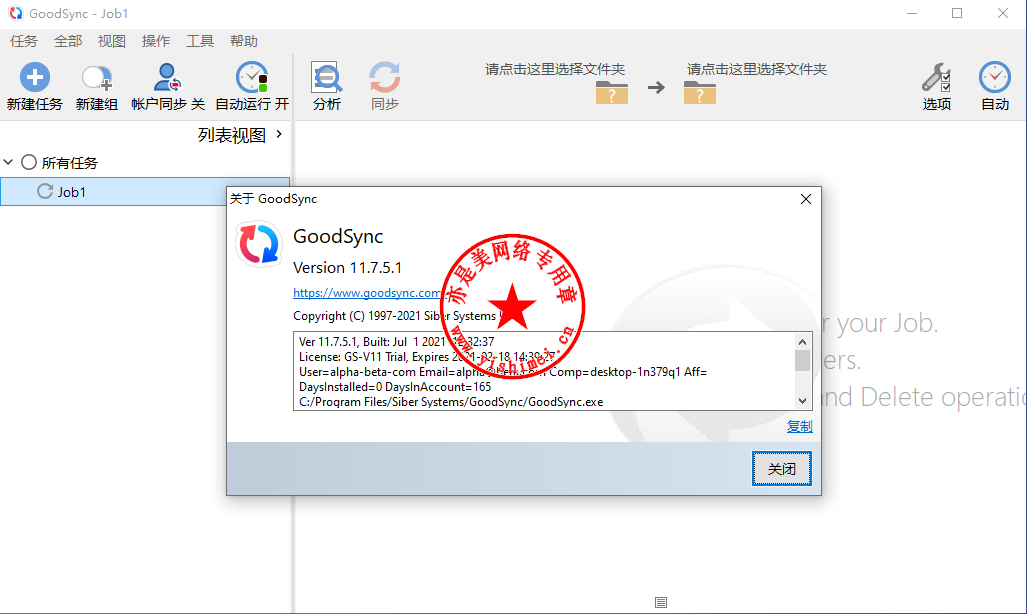The height and width of the screenshot is (614, 1027).
Task: Click the 'Ver 11.7.5.1, Built: Jul 1 2021' line
Action: [396, 341]
